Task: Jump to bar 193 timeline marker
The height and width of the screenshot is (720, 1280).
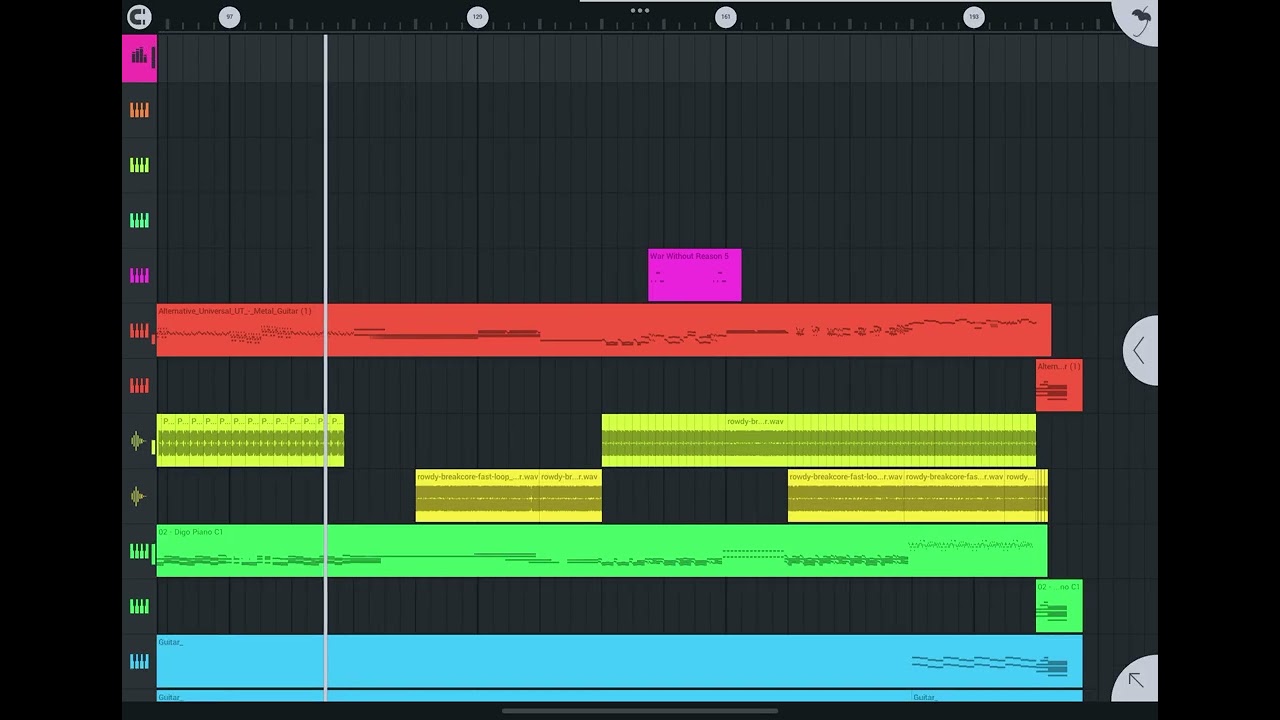Action: click(x=973, y=17)
